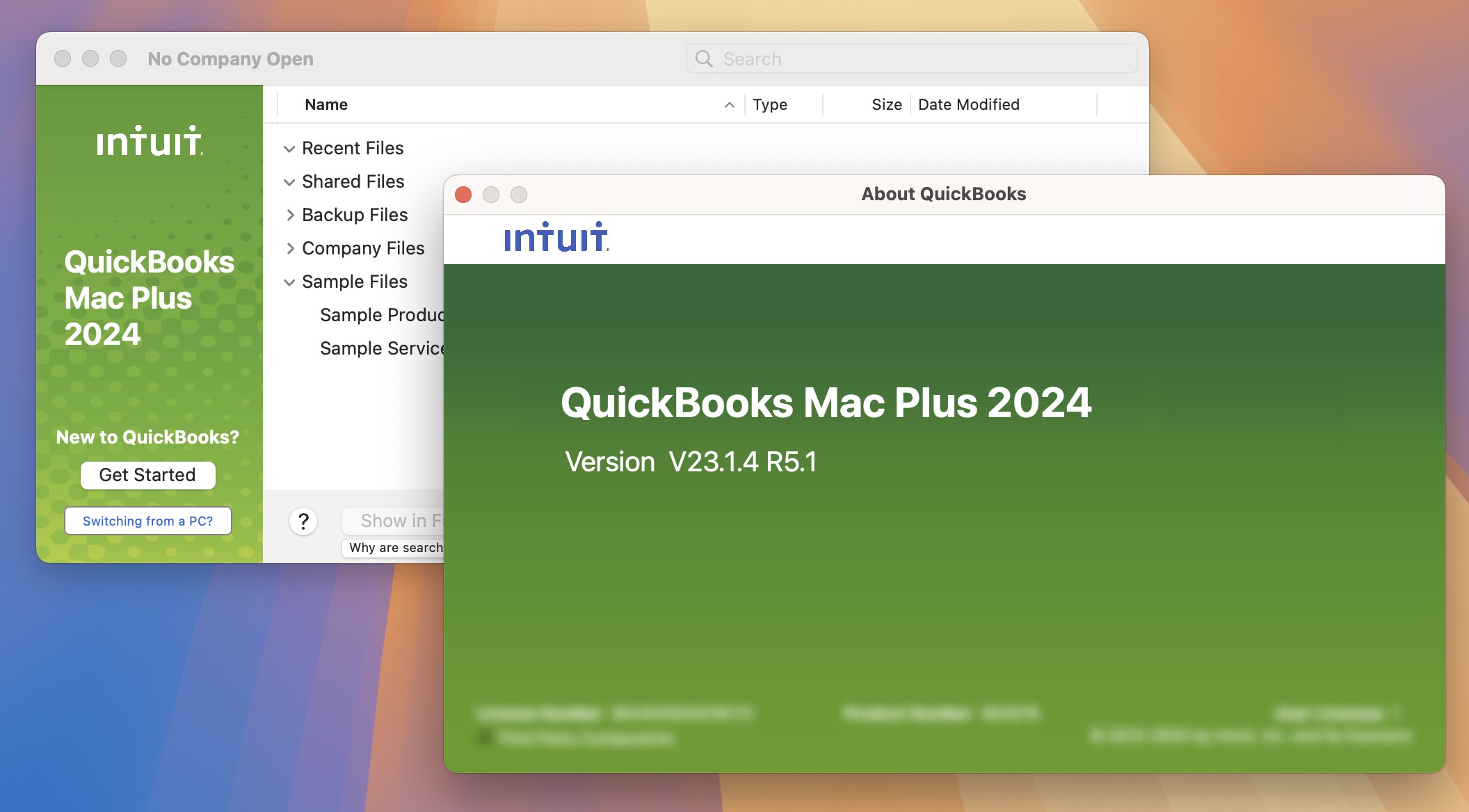Collapse the Sample Files section

[289, 281]
